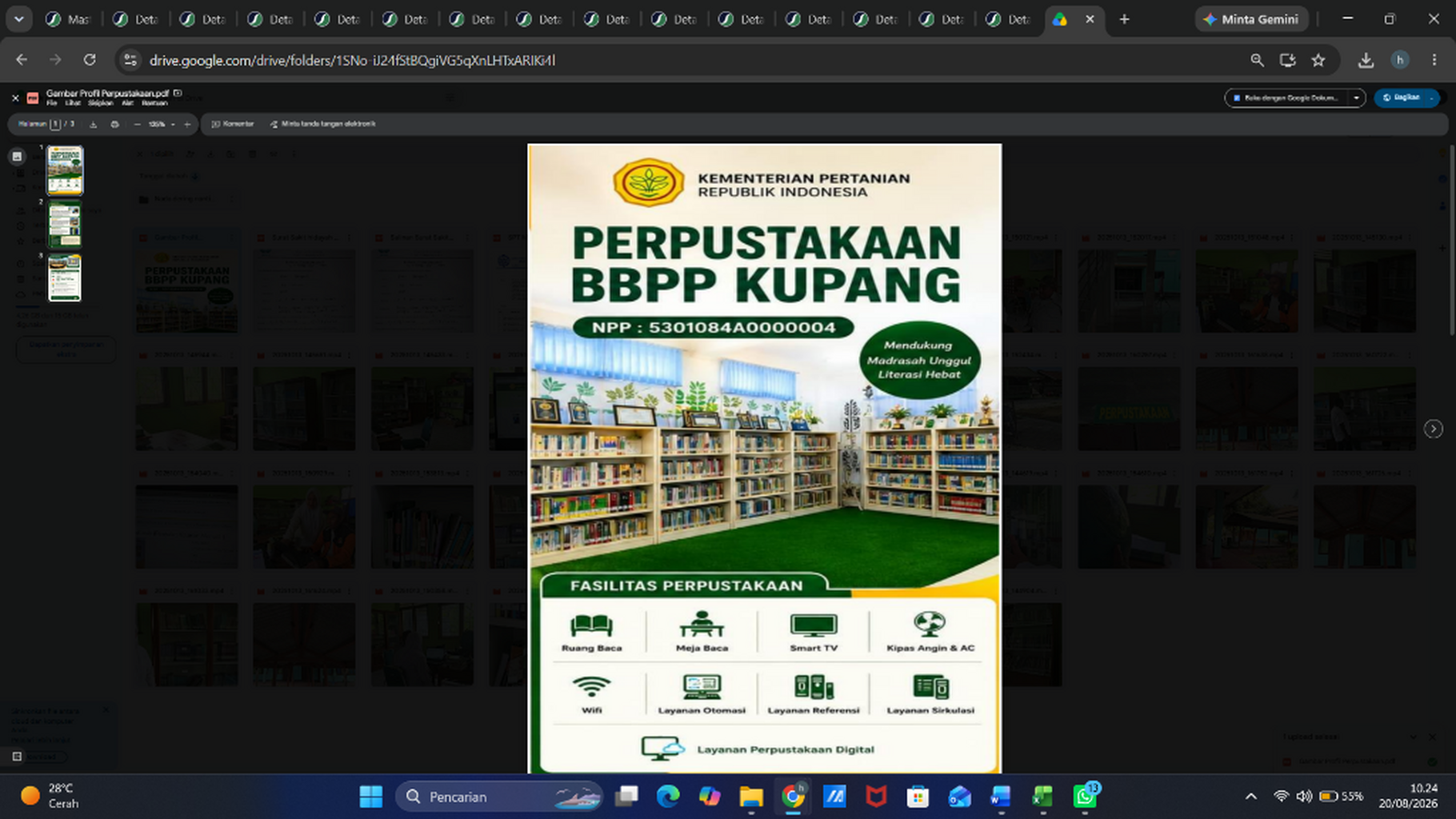Click Minta tanda tangan elektronik
Screen dimensions: 1456x819
click(323, 124)
